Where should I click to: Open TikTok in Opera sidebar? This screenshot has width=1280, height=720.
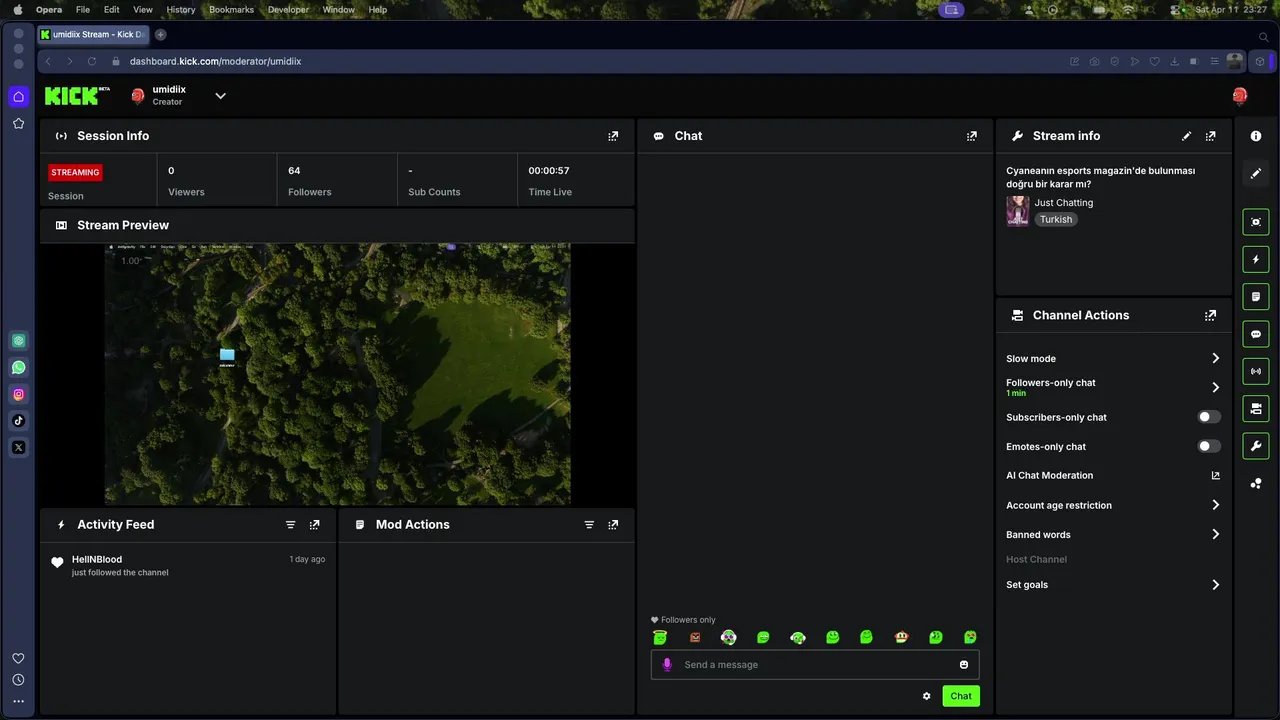(x=18, y=421)
